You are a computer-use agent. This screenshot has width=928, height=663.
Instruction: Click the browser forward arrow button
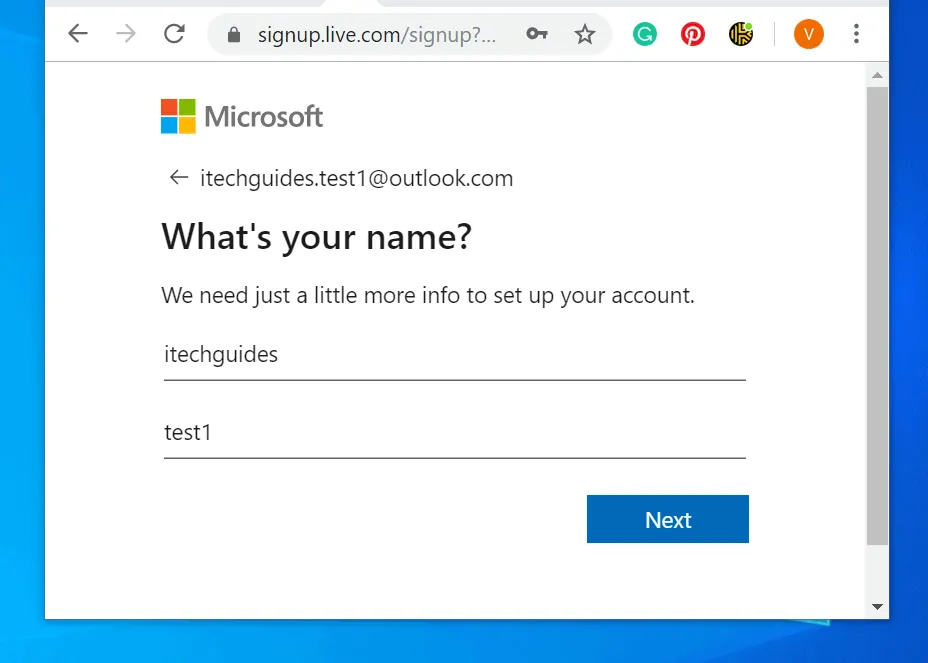coord(126,34)
